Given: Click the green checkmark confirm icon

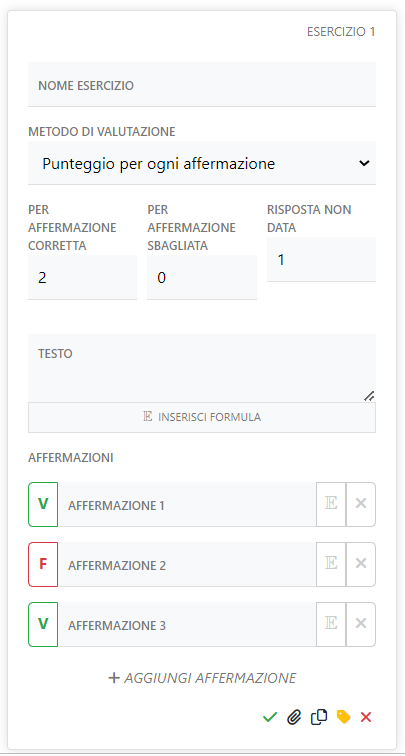Looking at the screenshot, I should [270, 717].
